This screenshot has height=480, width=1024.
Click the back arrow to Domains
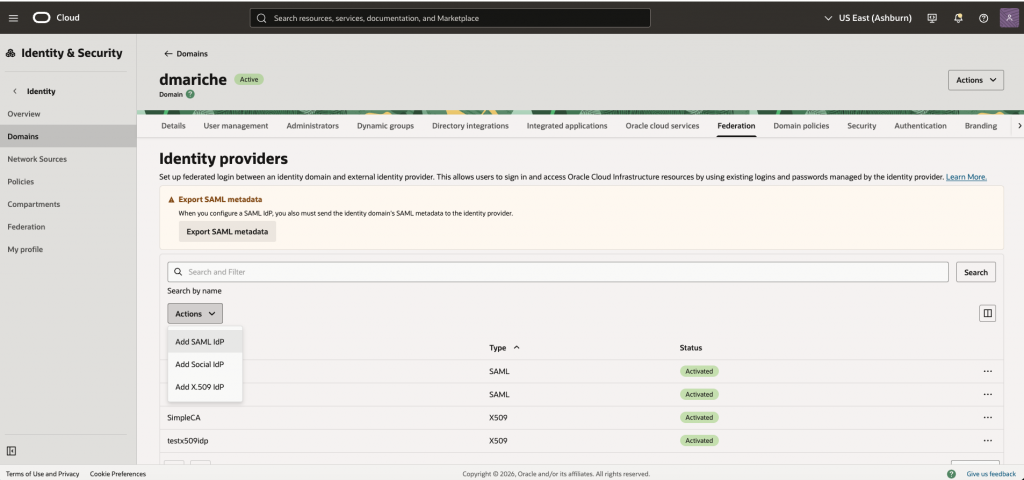coord(168,53)
